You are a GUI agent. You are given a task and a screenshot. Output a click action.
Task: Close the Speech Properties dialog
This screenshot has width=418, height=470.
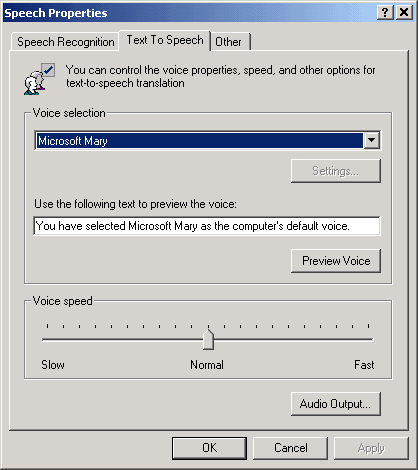point(404,13)
